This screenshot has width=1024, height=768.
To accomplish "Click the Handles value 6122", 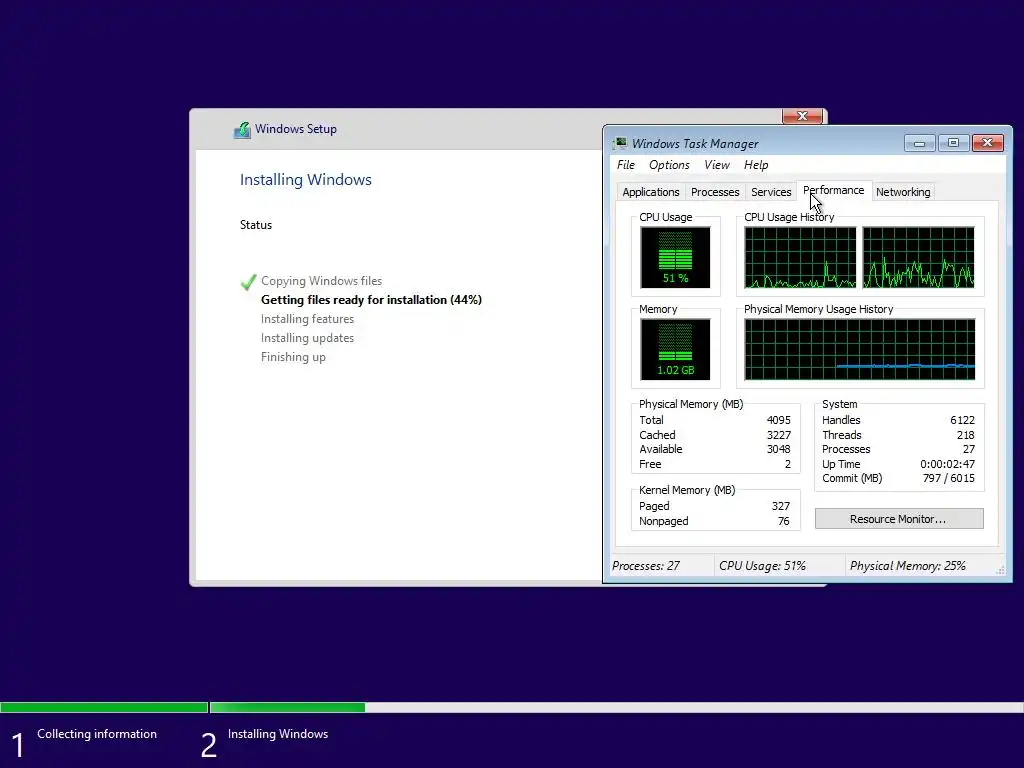I will [962, 420].
